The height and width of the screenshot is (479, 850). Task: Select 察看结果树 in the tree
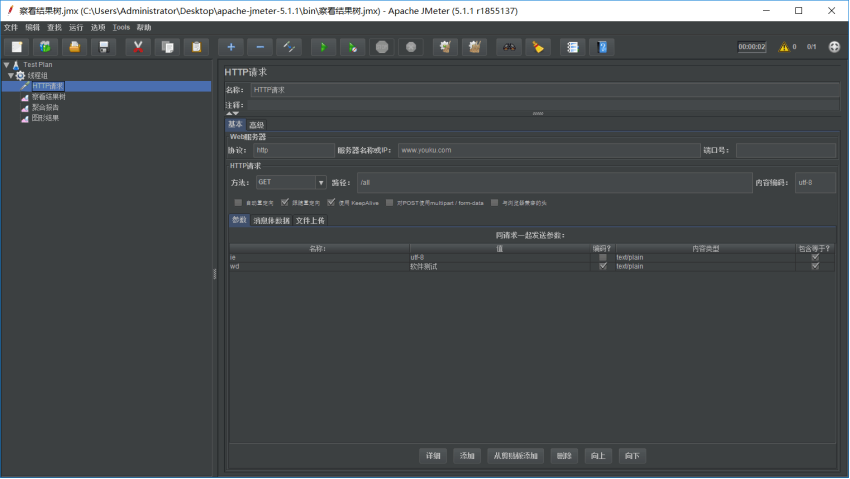(x=49, y=97)
